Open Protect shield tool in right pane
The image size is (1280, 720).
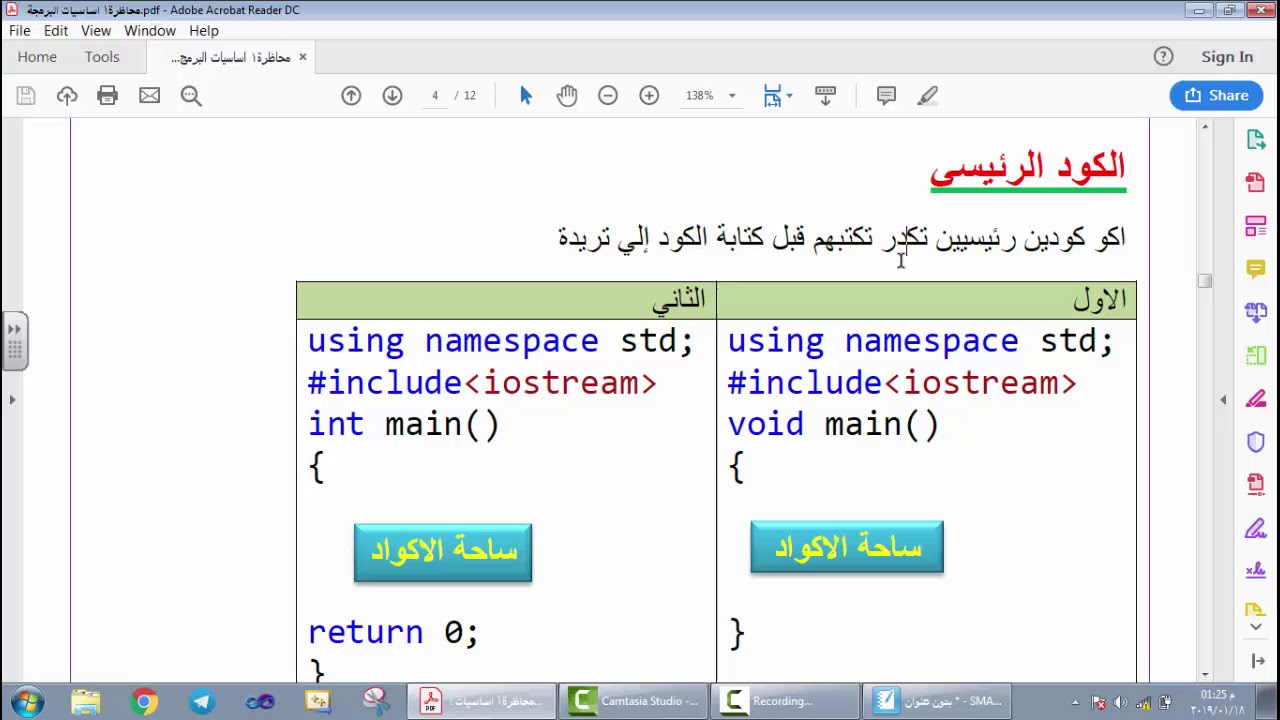coord(1256,442)
